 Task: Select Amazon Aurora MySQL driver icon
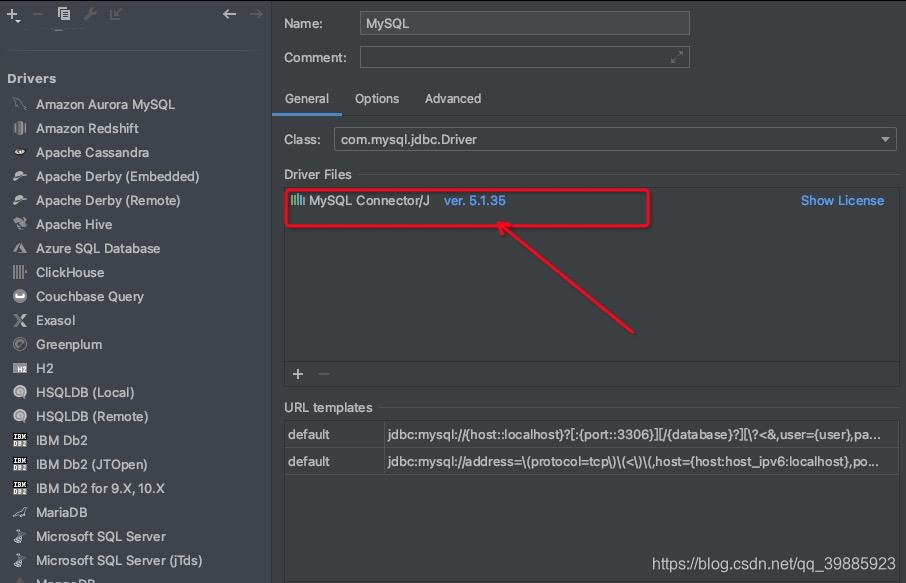(x=20, y=104)
